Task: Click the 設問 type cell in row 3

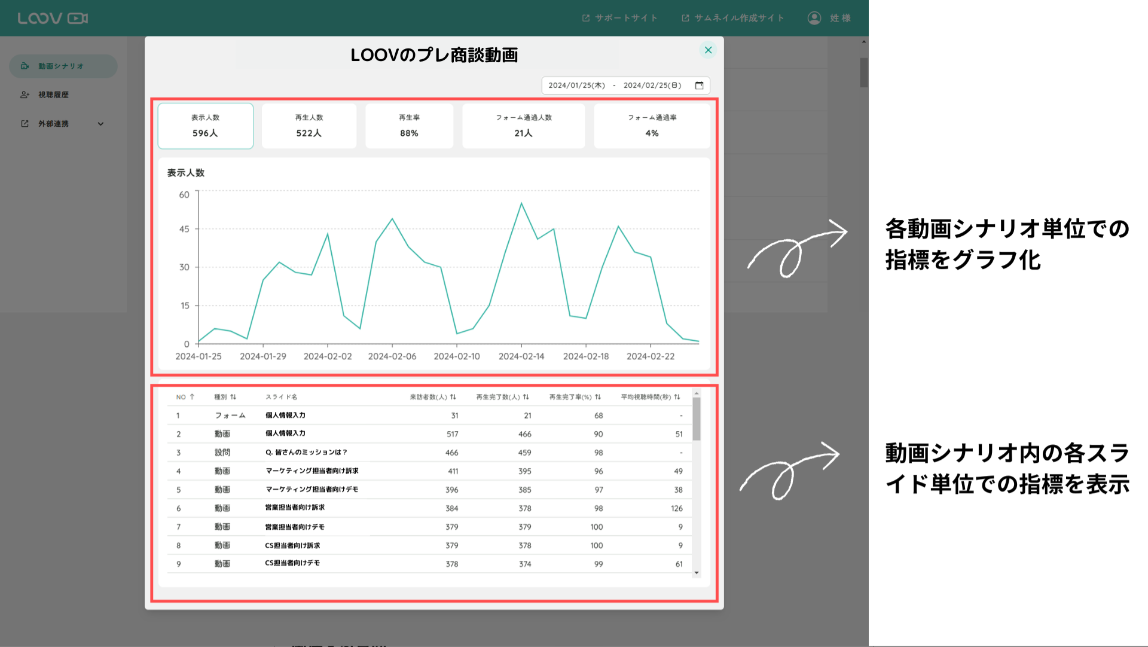Action: (x=223, y=452)
